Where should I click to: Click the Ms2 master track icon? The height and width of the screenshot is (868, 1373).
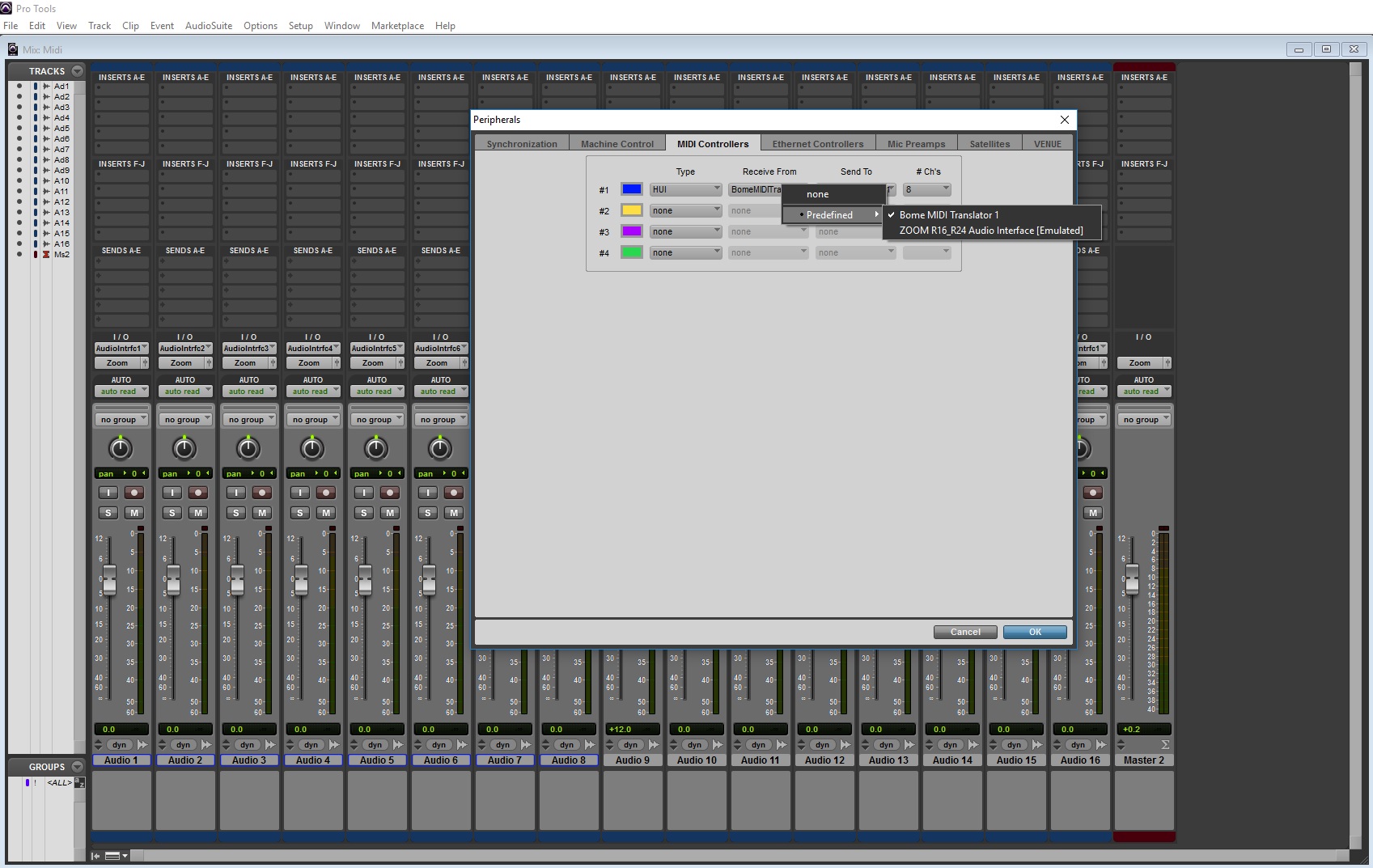point(46,255)
